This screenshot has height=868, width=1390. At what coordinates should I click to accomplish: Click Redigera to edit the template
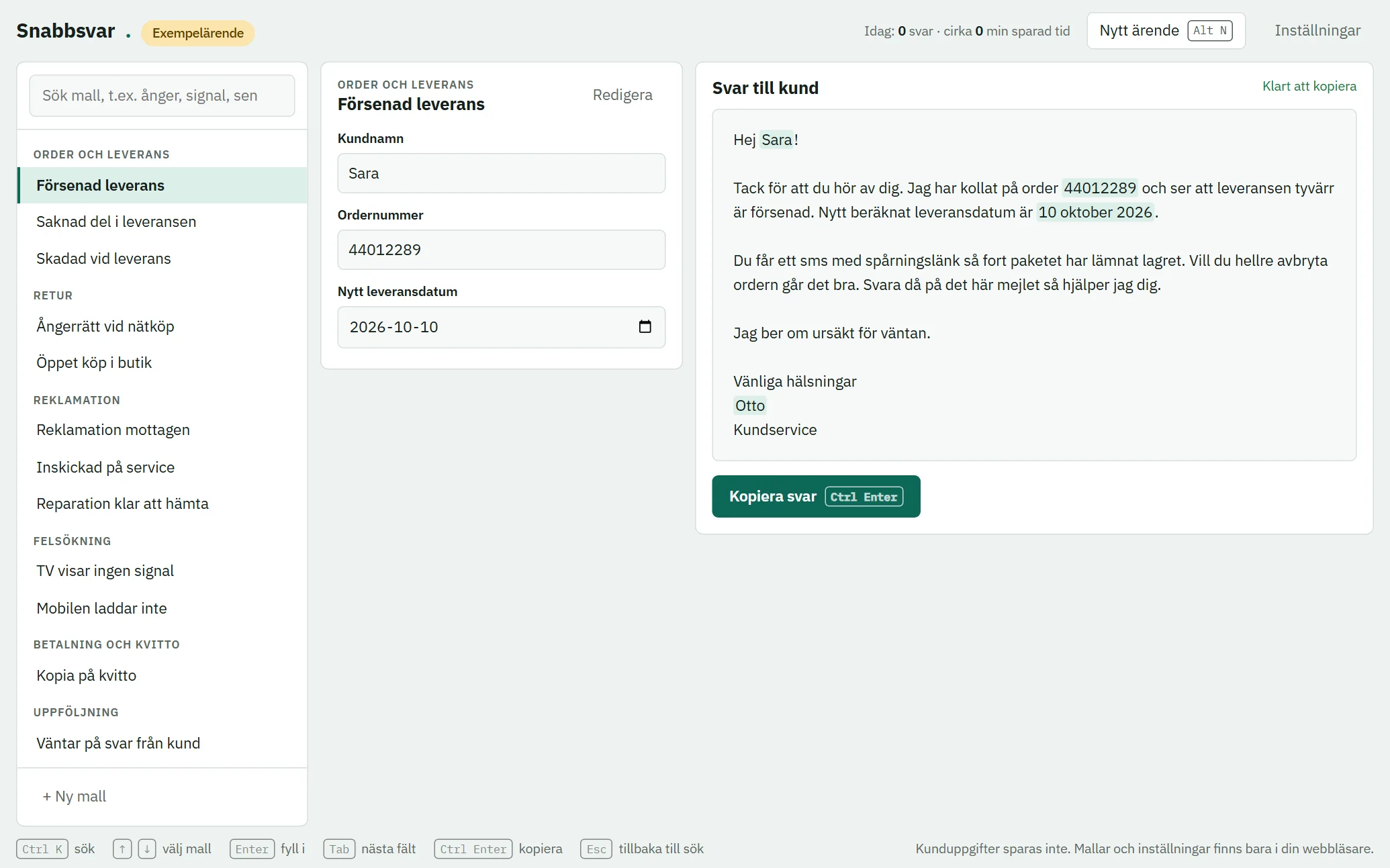point(622,95)
